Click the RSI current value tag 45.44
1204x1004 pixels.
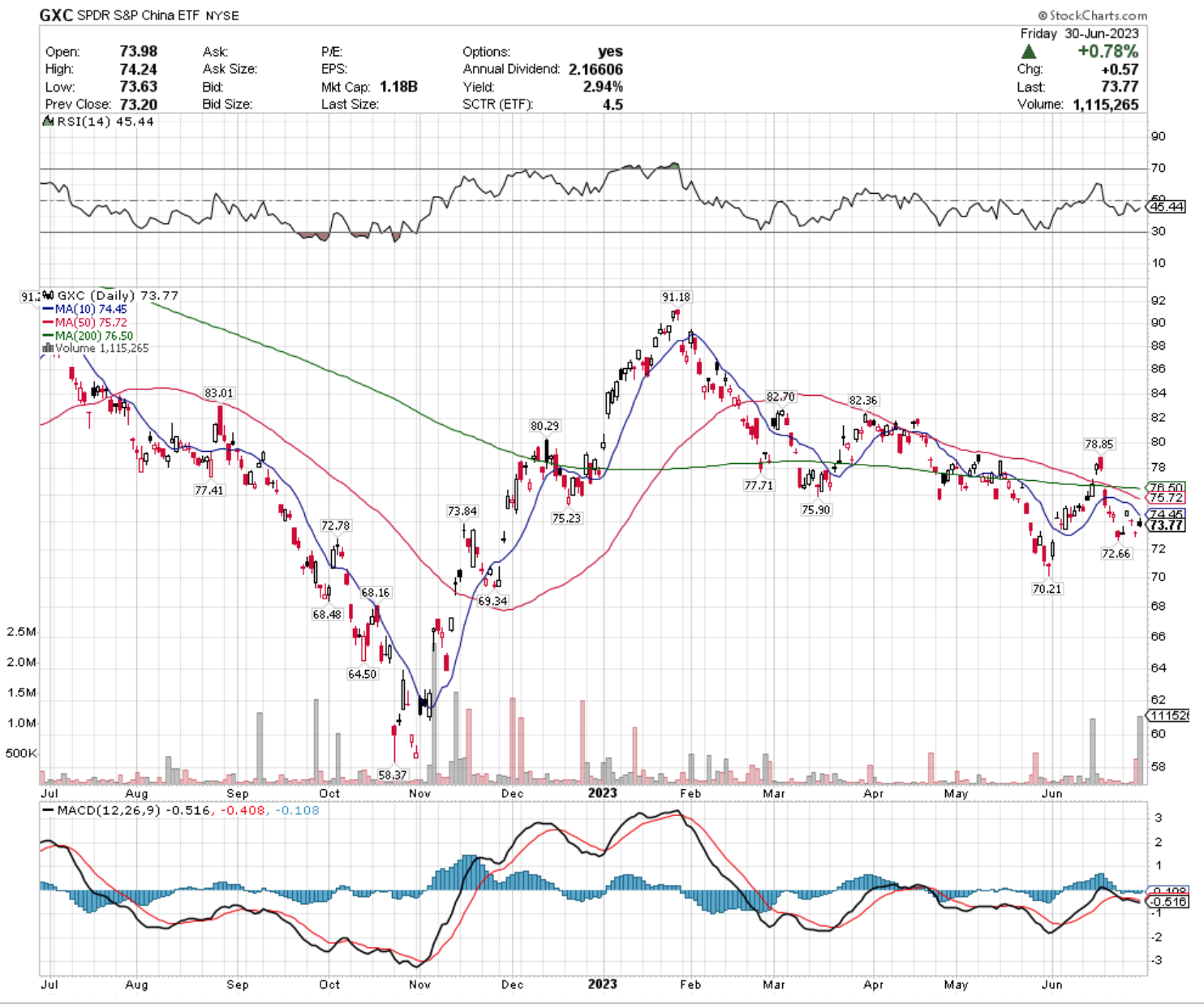point(1167,207)
